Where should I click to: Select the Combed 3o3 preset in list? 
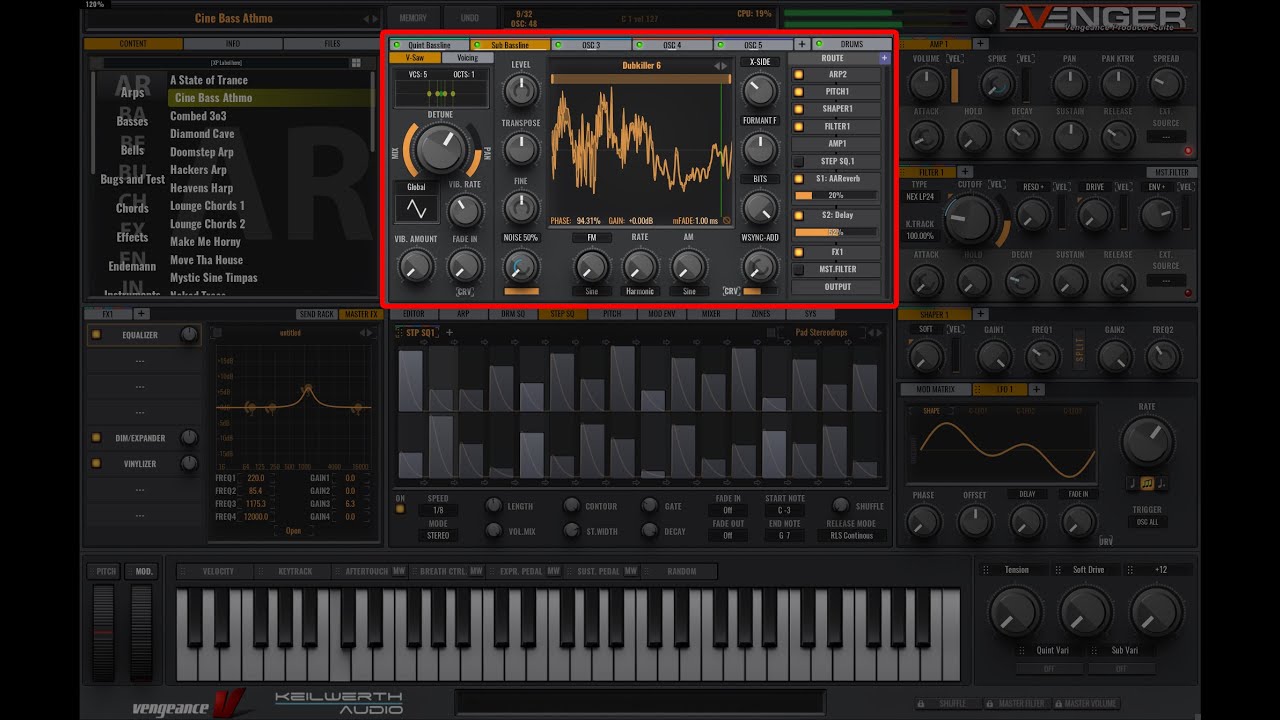tap(198, 116)
